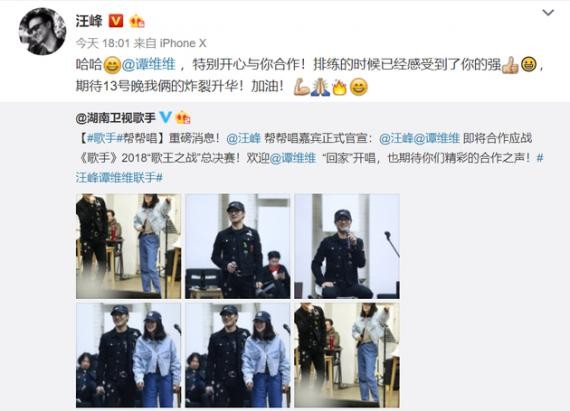Click the blue V badge beside 湖南卫视歌手
570x411 pixels.
click(166, 117)
